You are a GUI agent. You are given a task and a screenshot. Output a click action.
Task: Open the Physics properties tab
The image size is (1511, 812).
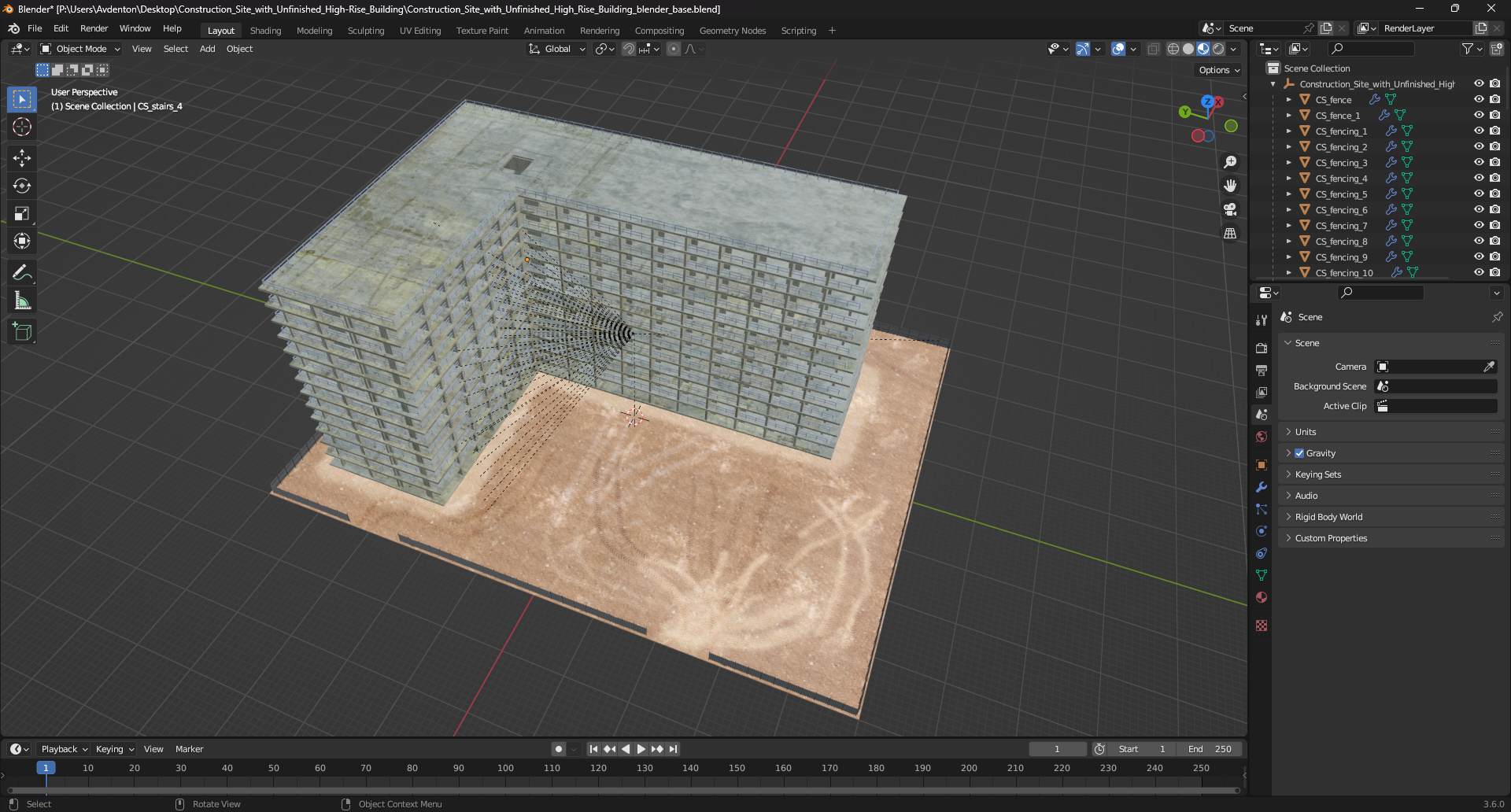tap(1262, 531)
